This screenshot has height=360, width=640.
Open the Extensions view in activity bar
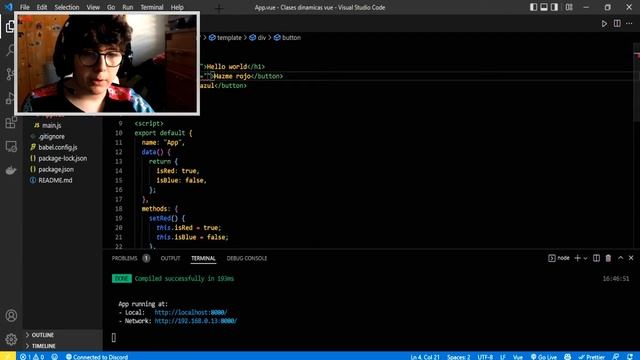11,122
